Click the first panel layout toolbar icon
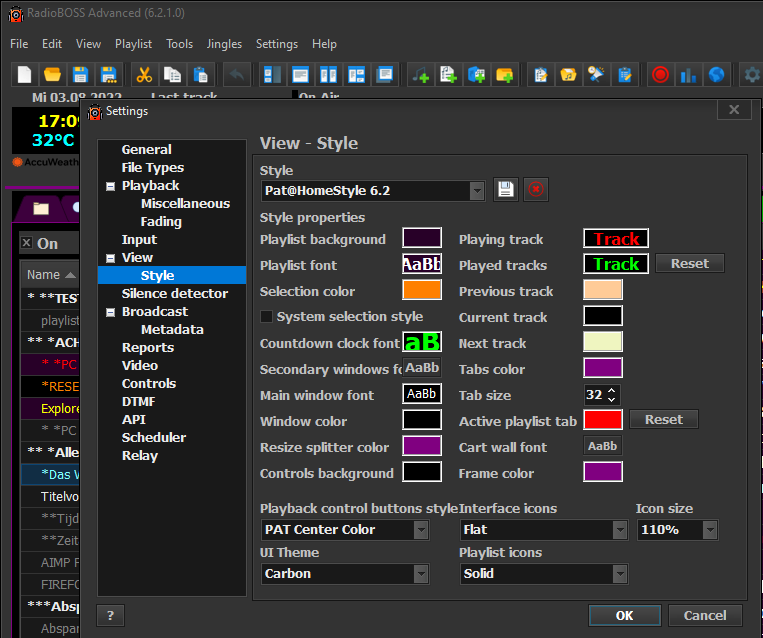Screen dimensions: 763x638 point(272,75)
